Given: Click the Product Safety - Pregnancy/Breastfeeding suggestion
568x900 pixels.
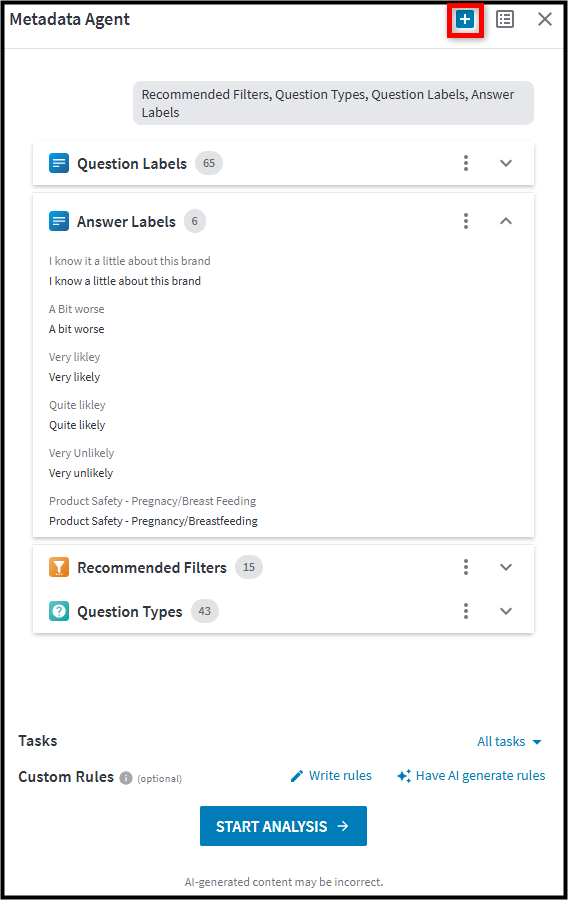Looking at the screenshot, I should (x=153, y=521).
